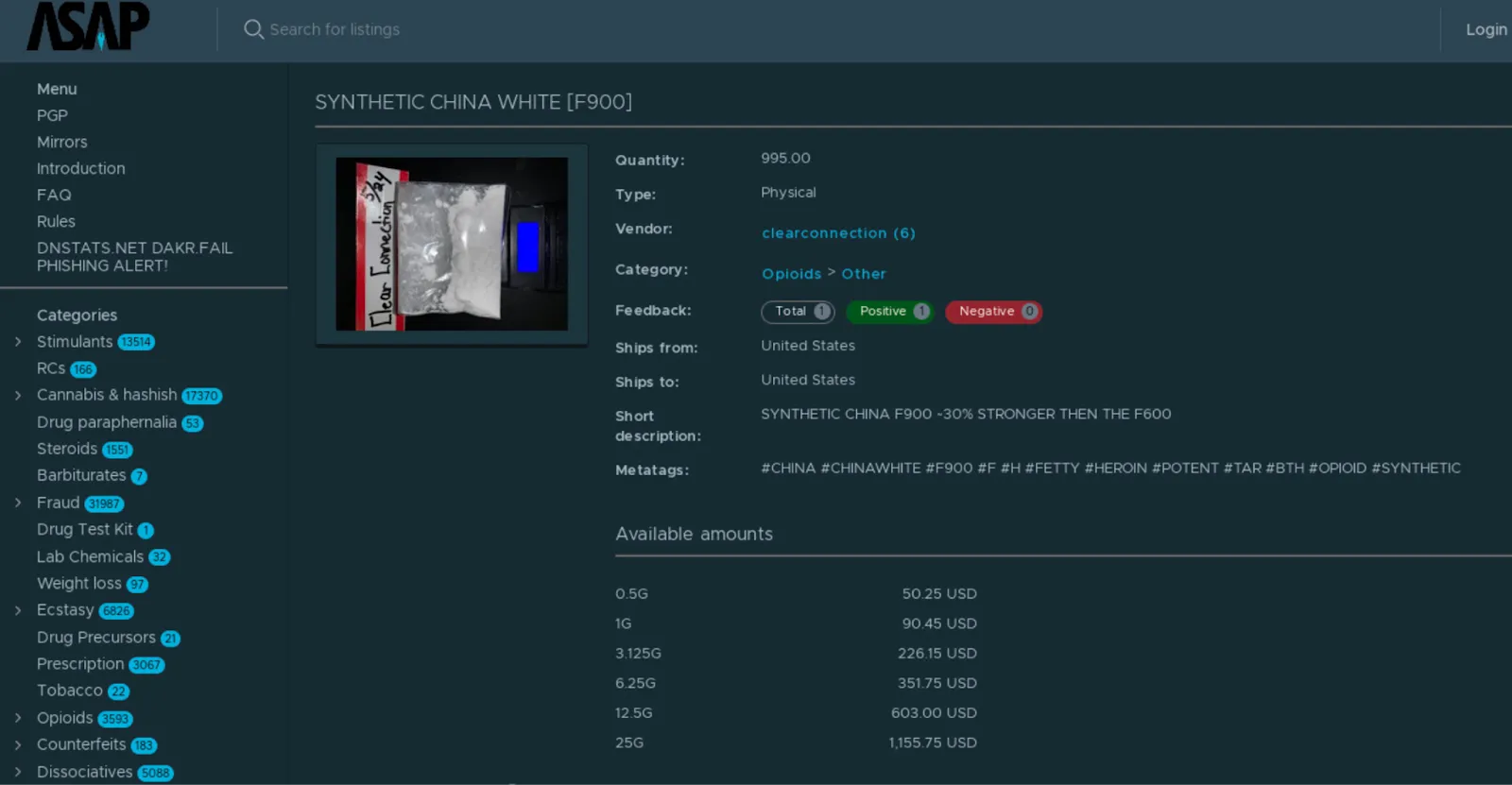Click the Other subcategory breadcrumb link
Screen dimensions: 1512x785
pos(864,274)
